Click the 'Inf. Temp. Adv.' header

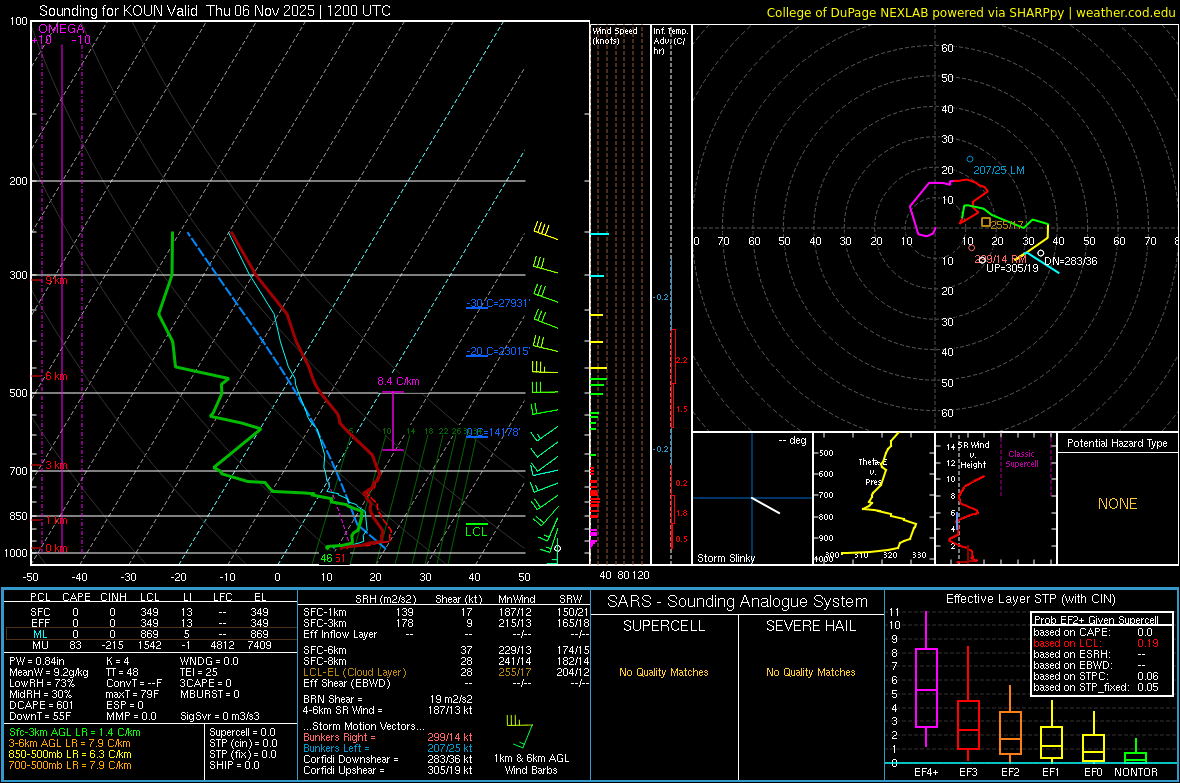(670, 41)
